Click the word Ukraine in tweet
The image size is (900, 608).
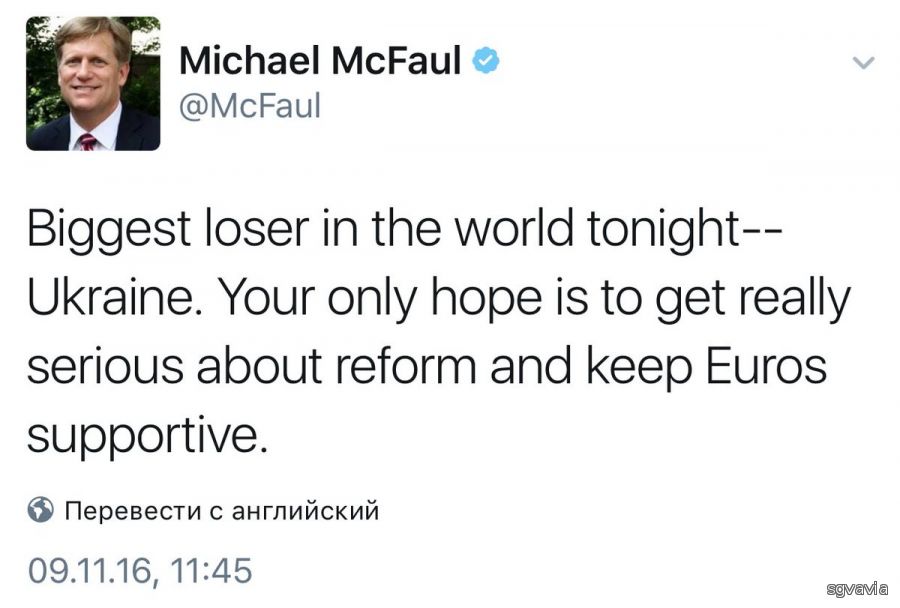[110, 297]
